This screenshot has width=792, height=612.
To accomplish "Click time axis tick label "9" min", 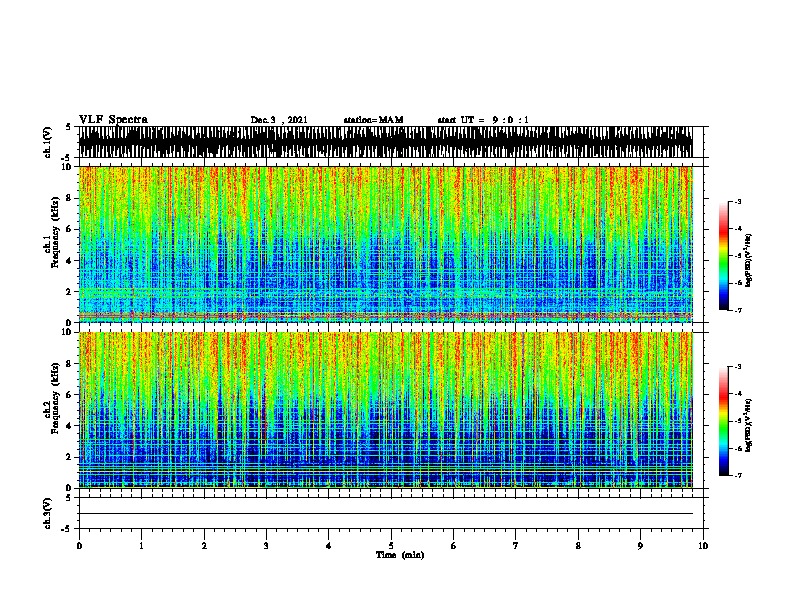I will 640,546.
